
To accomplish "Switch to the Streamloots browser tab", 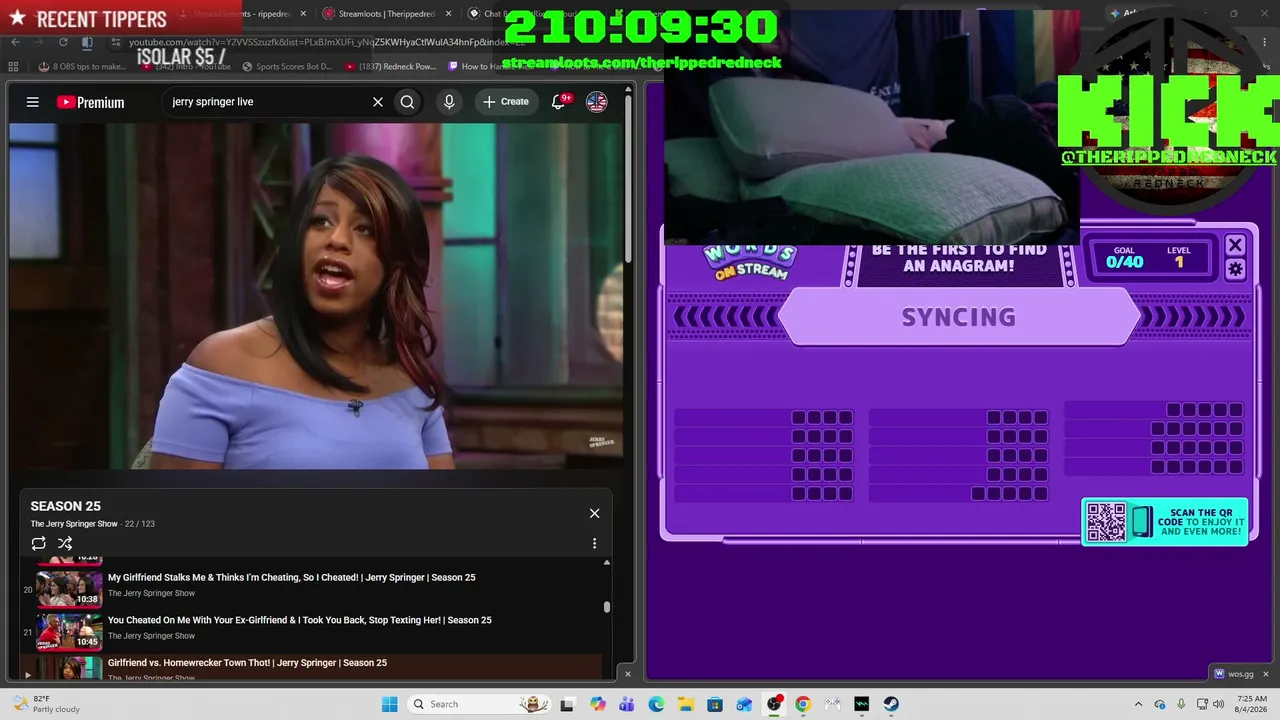I will 387,14.
